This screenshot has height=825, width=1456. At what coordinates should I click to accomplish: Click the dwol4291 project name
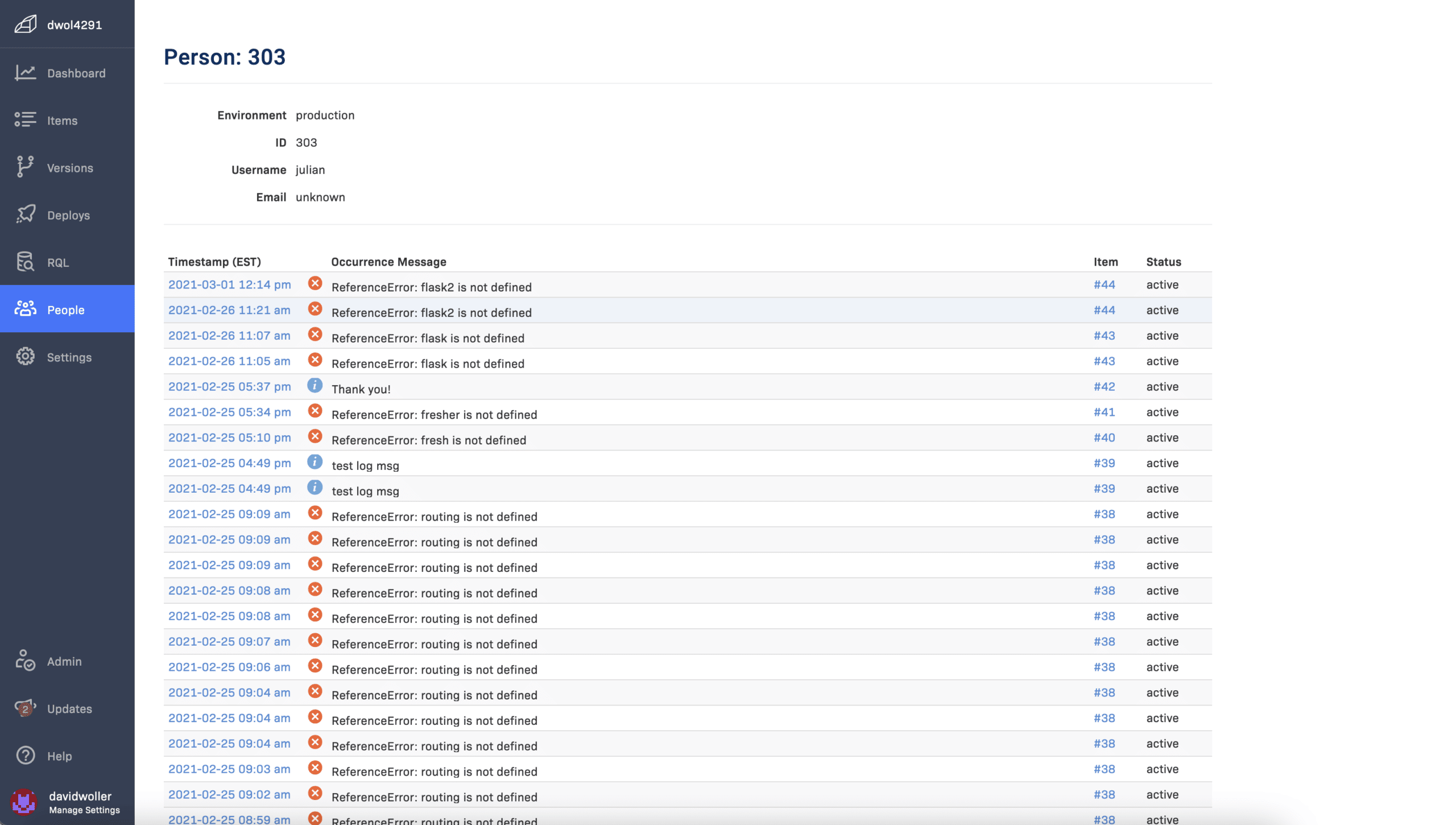[x=75, y=25]
